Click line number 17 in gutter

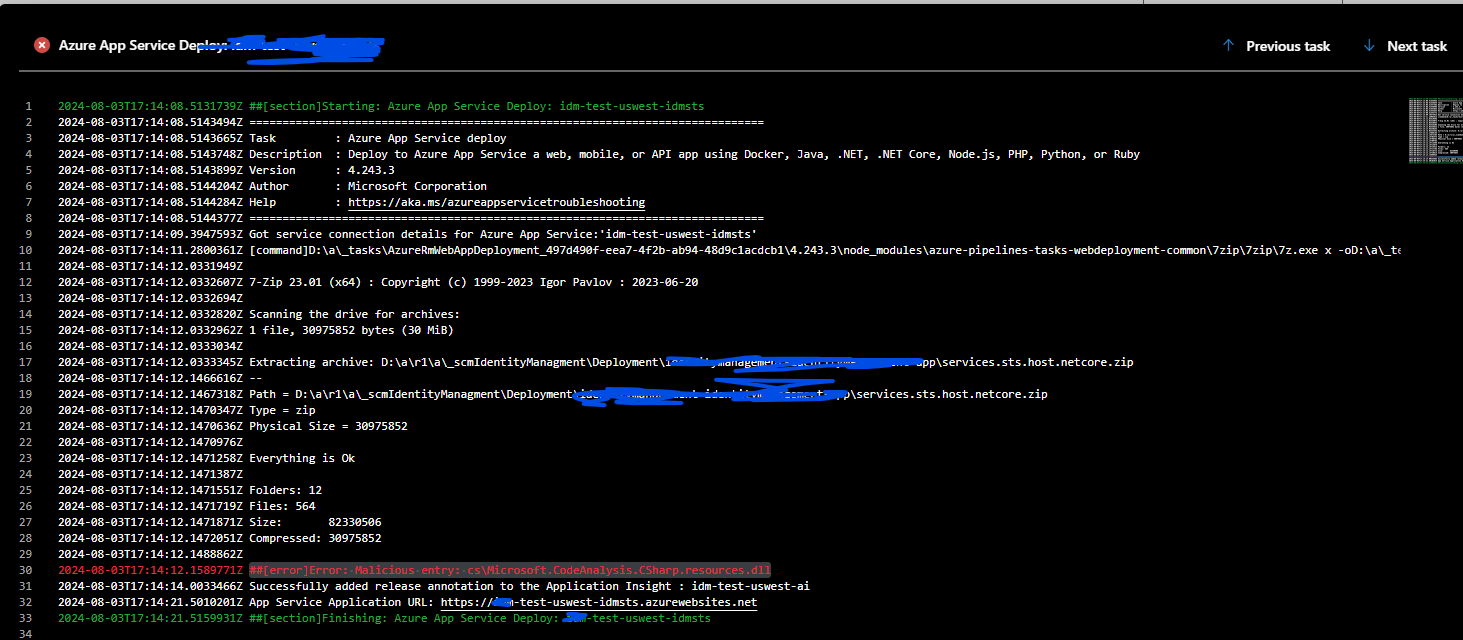point(28,362)
